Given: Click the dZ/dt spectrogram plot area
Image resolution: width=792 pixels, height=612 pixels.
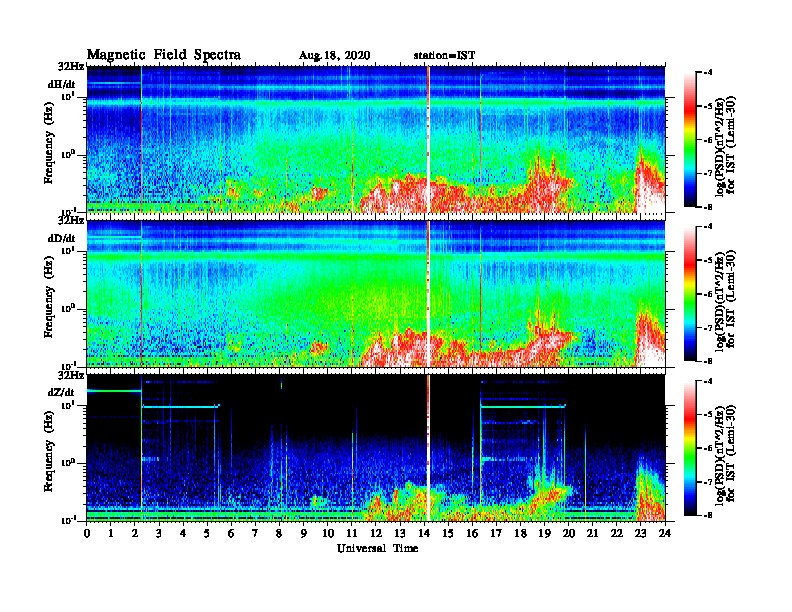Looking at the screenshot, I should coord(376,447).
